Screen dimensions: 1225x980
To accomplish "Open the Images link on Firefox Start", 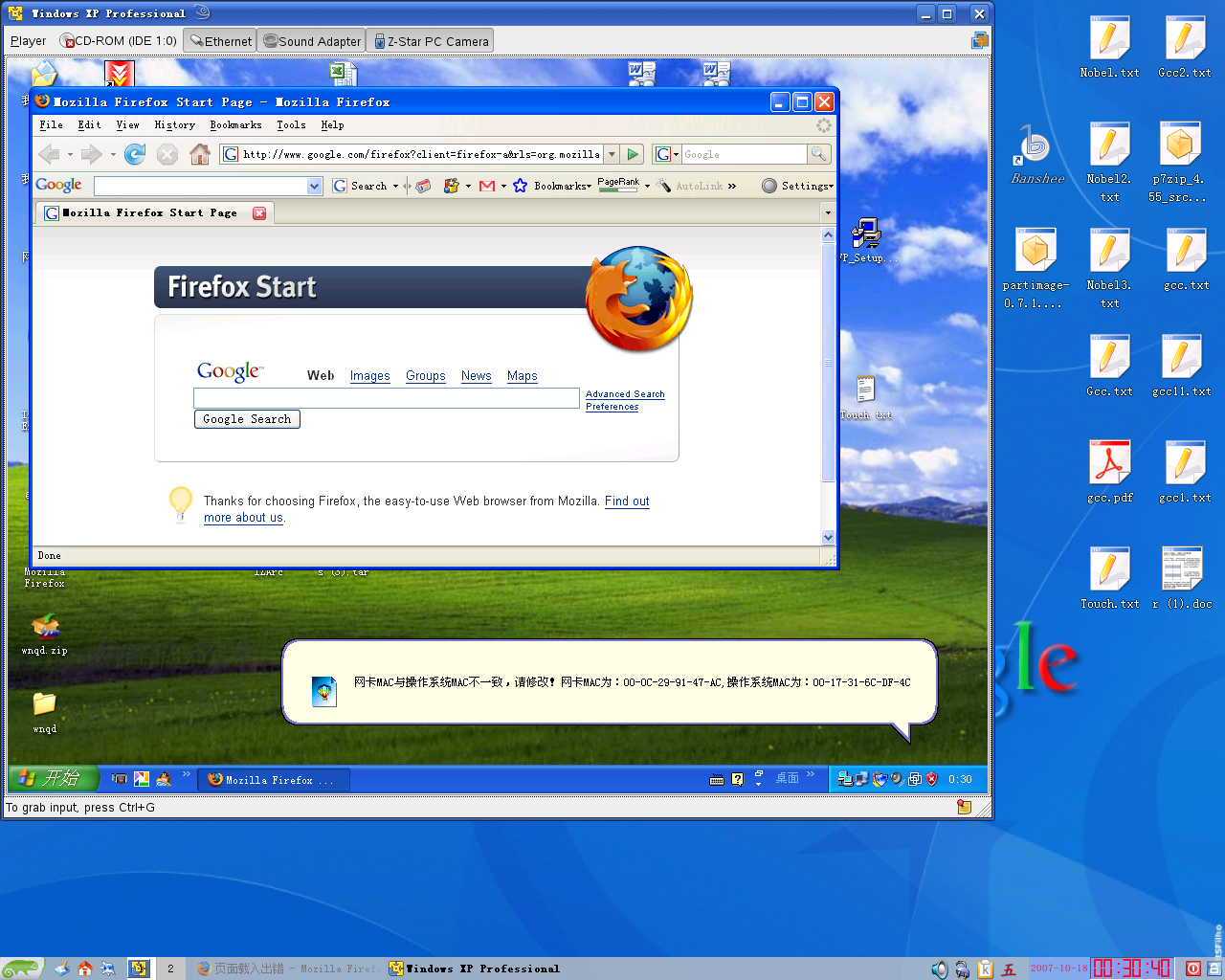I will (x=369, y=376).
